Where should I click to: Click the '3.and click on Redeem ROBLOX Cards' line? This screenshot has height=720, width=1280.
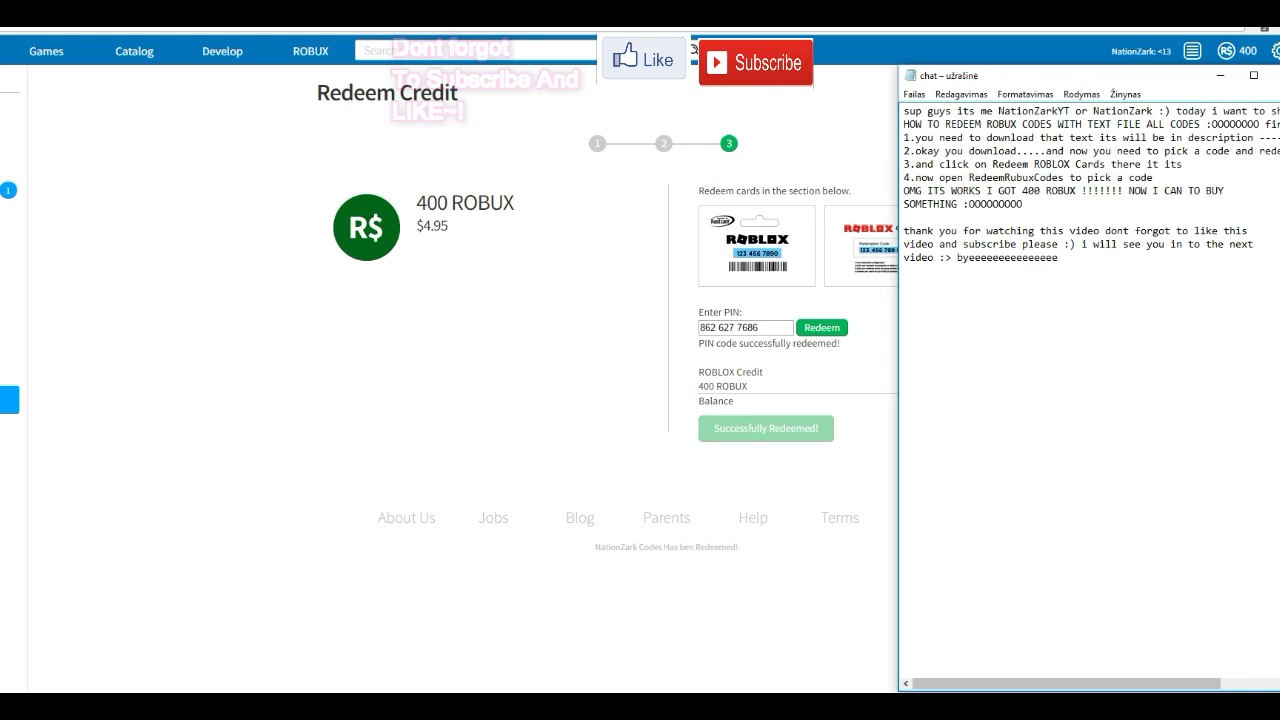[1042, 164]
